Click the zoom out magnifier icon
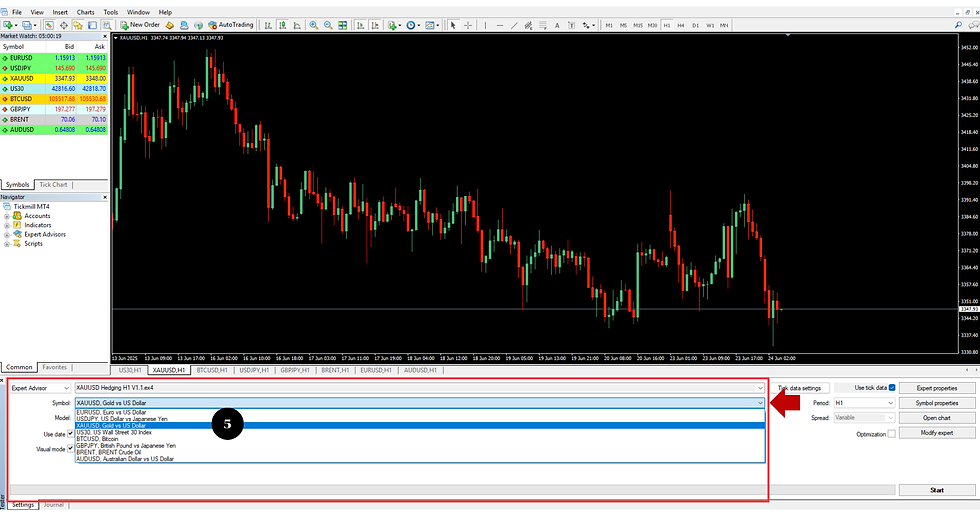Image resolution: width=980 pixels, height=516 pixels. coord(328,25)
